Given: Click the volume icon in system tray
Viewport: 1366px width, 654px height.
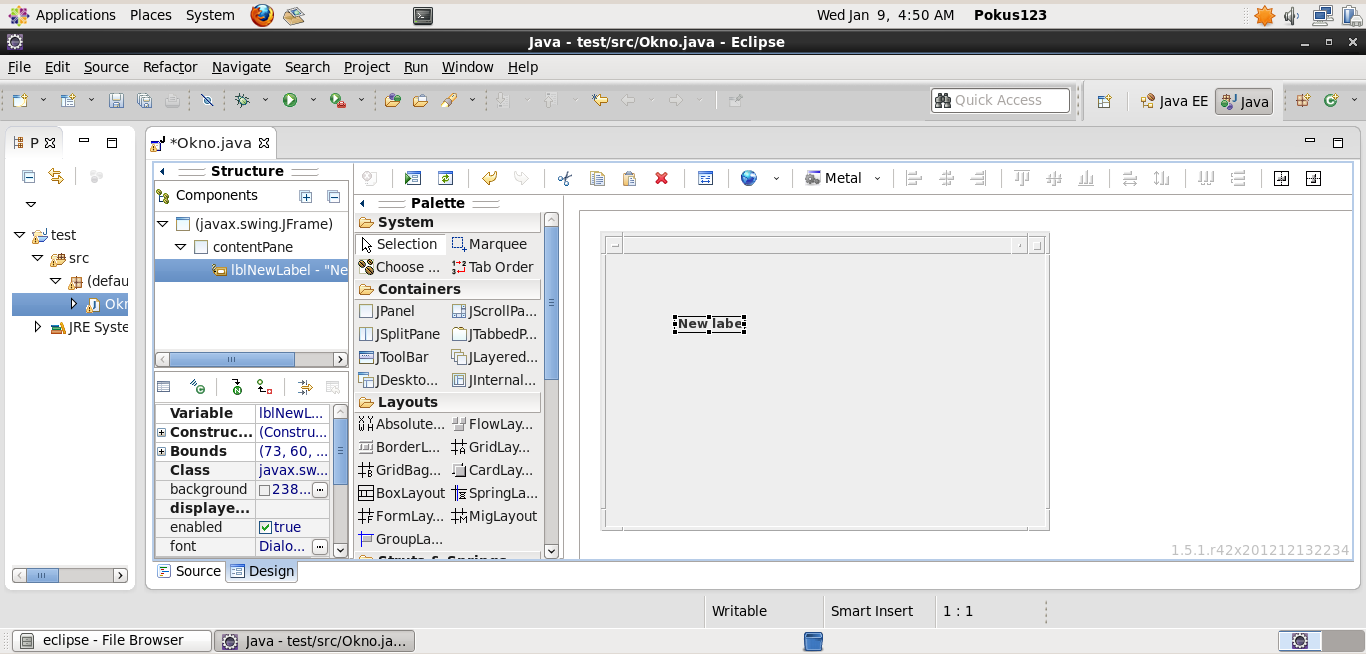Looking at the screenshot, I should click(1292, 15).
